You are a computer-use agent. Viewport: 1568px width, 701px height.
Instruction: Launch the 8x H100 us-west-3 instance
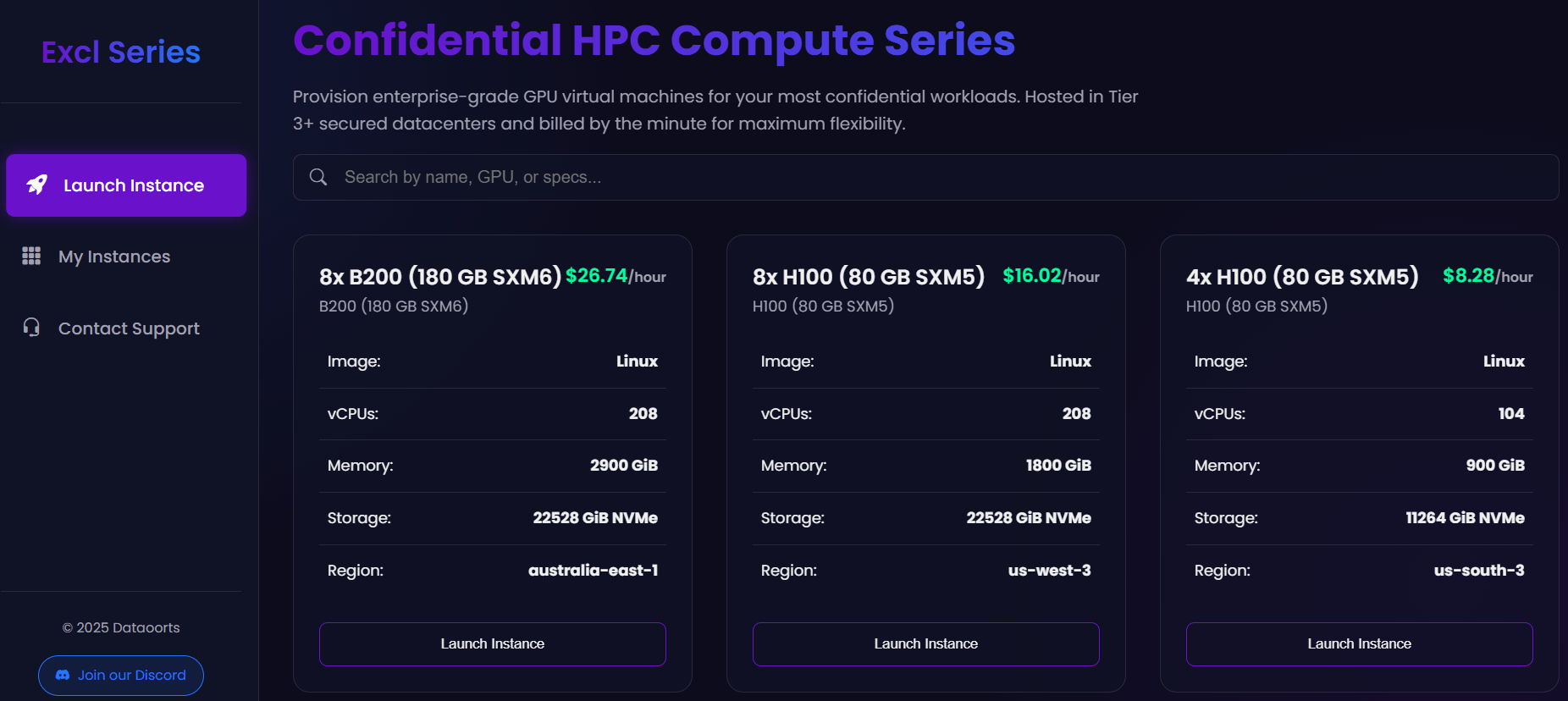pyautogui.click(x=925, y=644)
